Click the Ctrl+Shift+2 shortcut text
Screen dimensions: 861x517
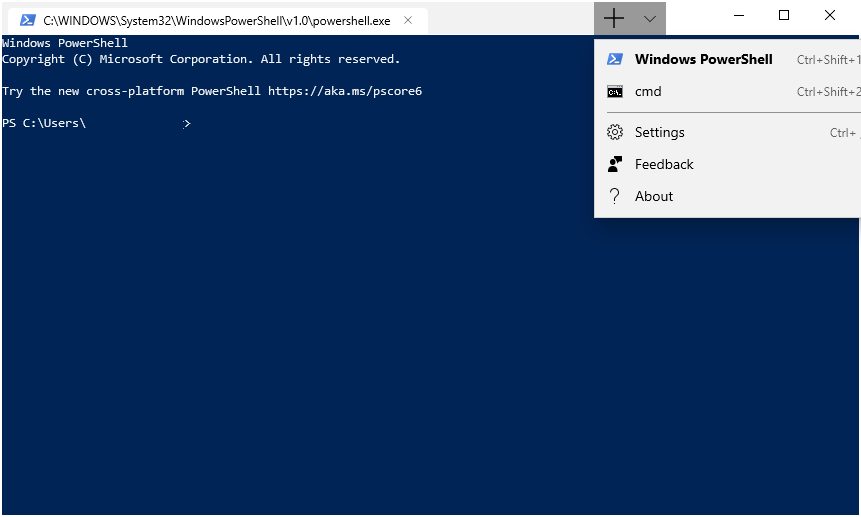tap(829, 92)
